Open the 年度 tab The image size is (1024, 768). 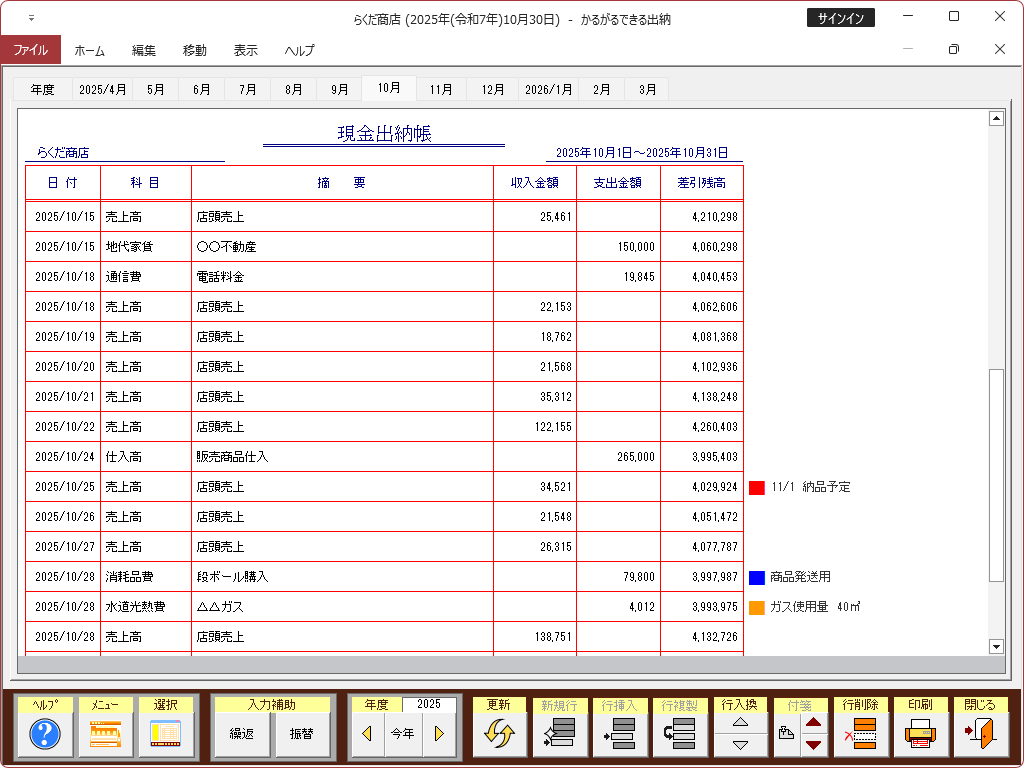tap(42, 89)
